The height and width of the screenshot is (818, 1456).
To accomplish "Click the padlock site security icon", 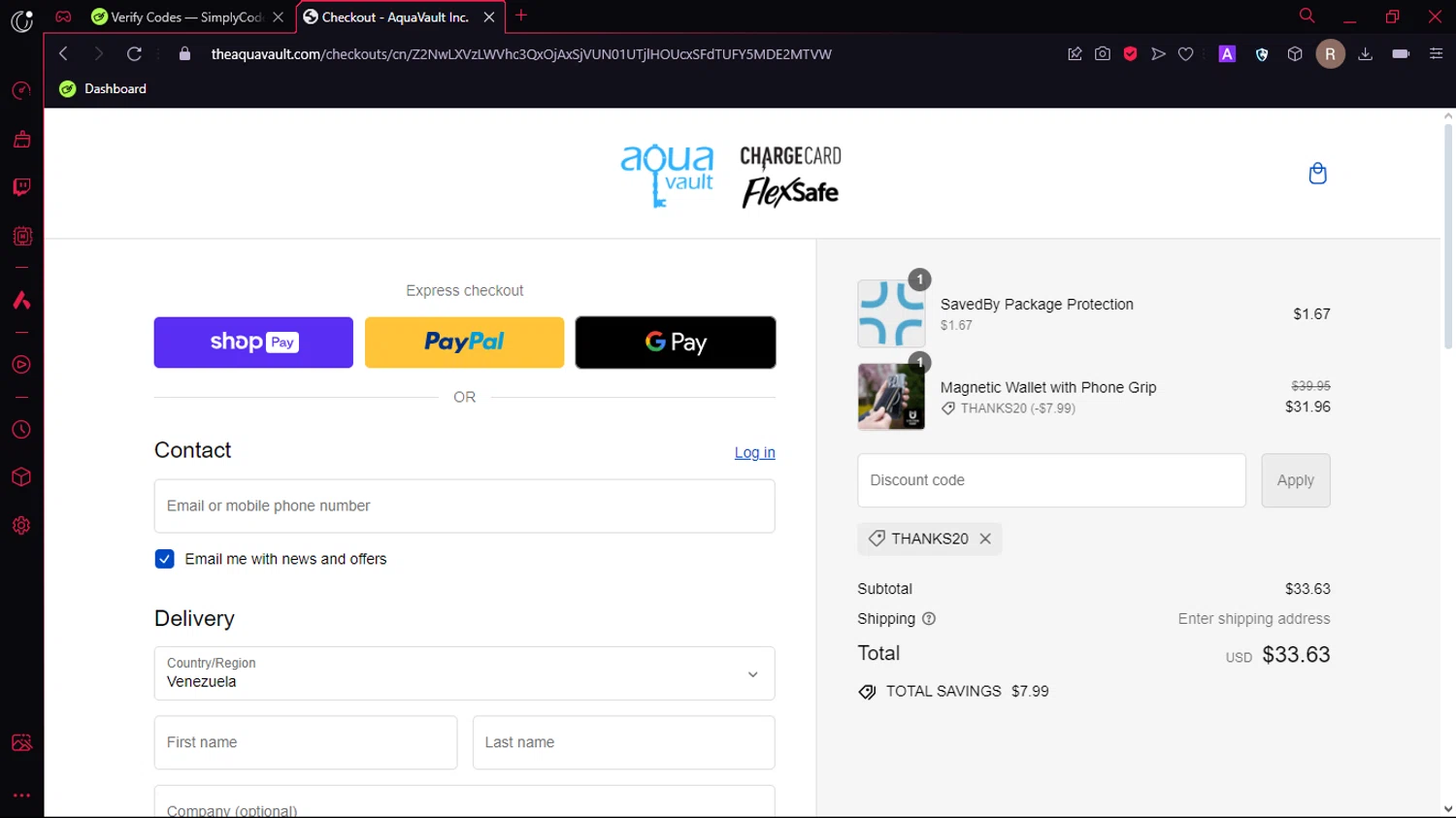I will [185, 54].
